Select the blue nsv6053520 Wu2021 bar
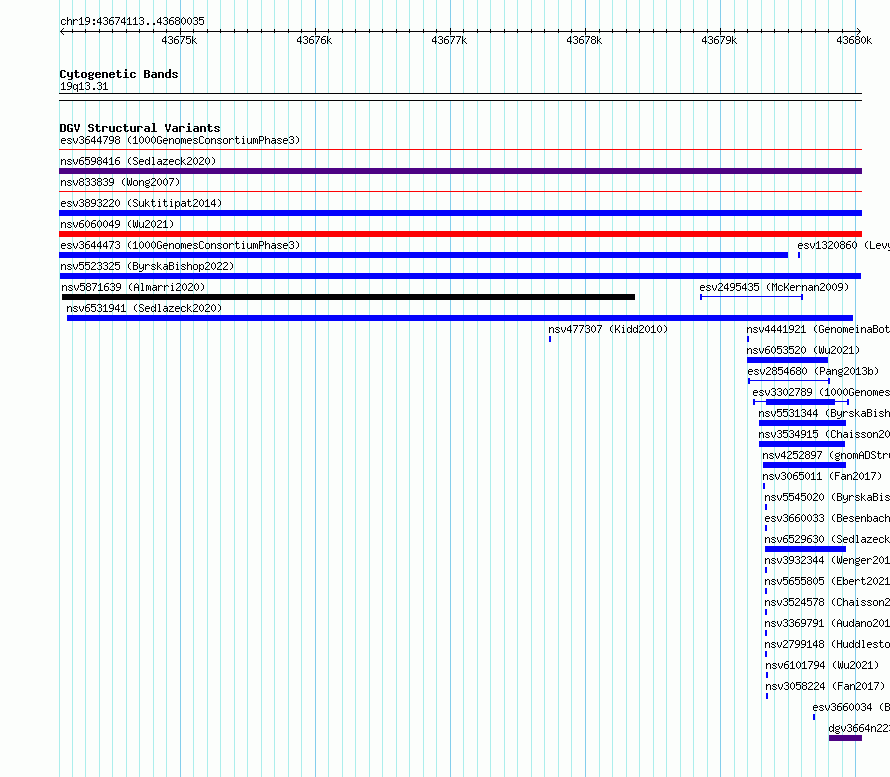Screen dimensions: 890x777 pos(787,360)
